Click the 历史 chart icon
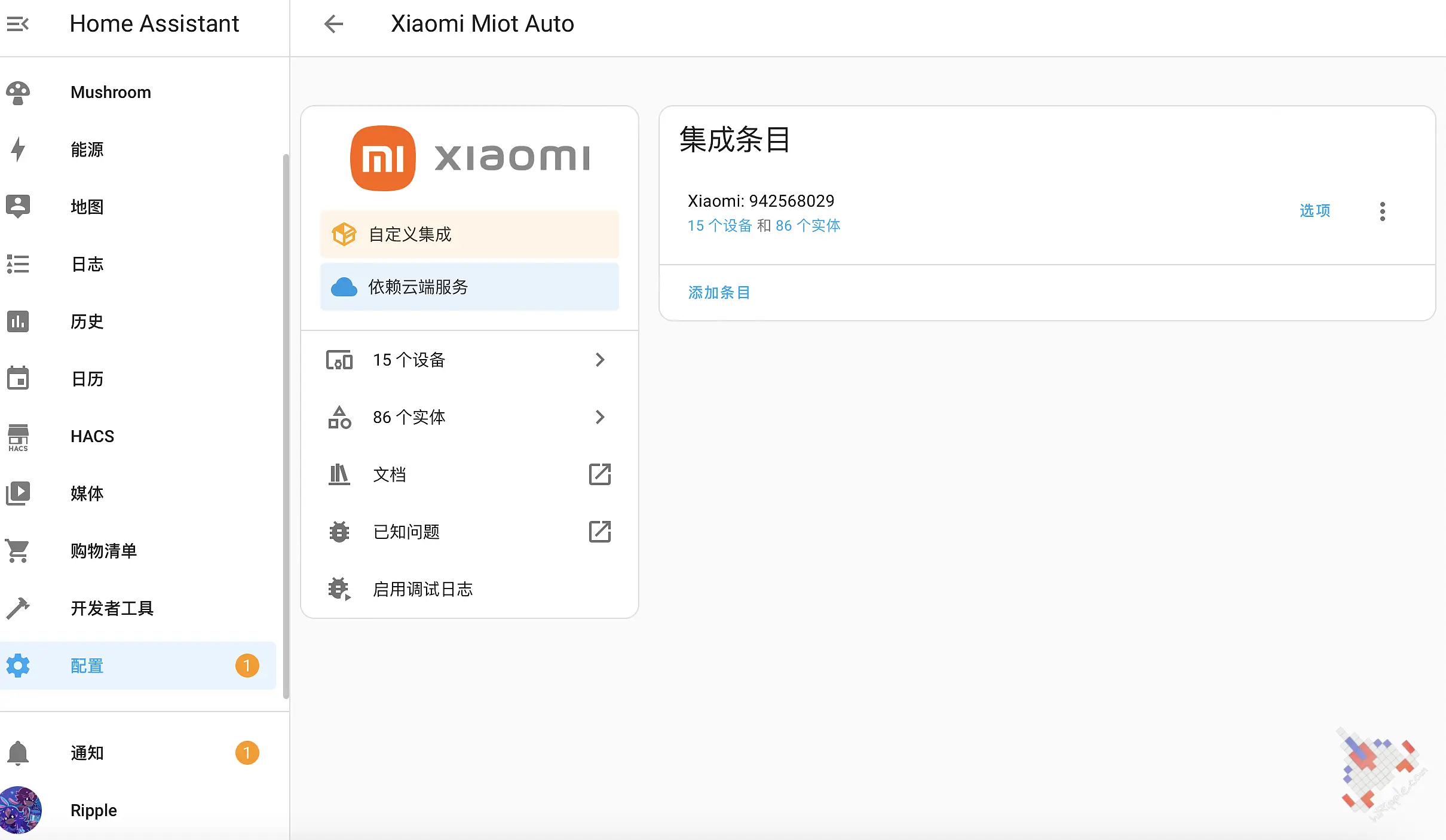This screenshot has height=840, width=1446. [18, 321]
